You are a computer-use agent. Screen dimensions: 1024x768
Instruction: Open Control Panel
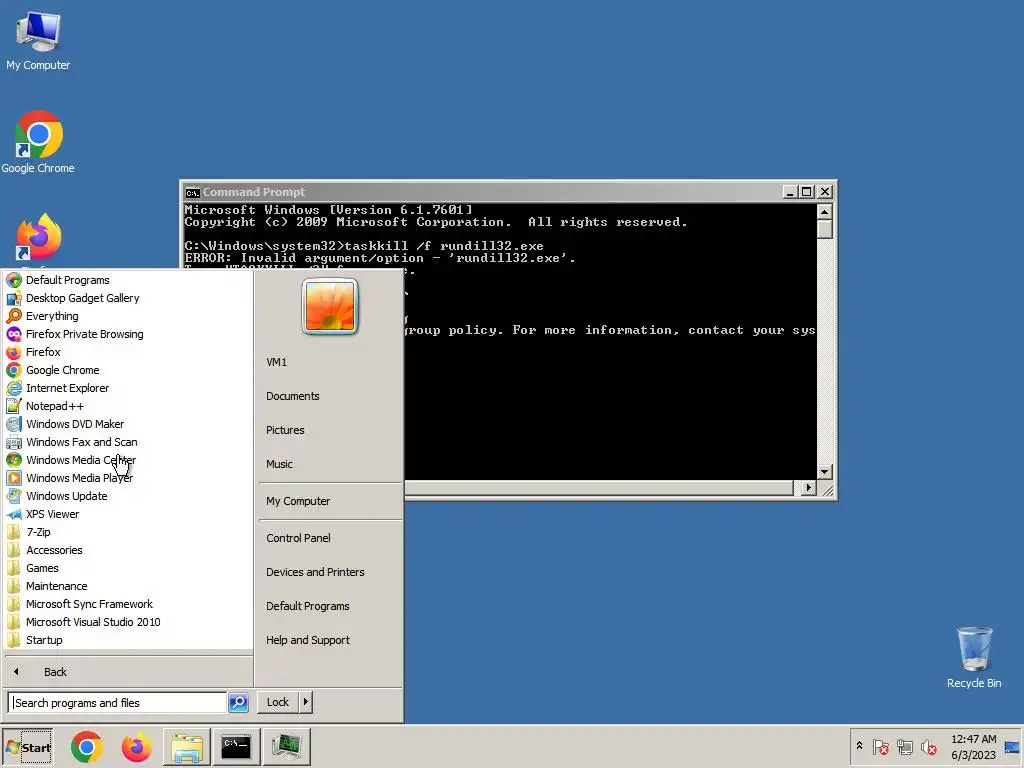298,538
